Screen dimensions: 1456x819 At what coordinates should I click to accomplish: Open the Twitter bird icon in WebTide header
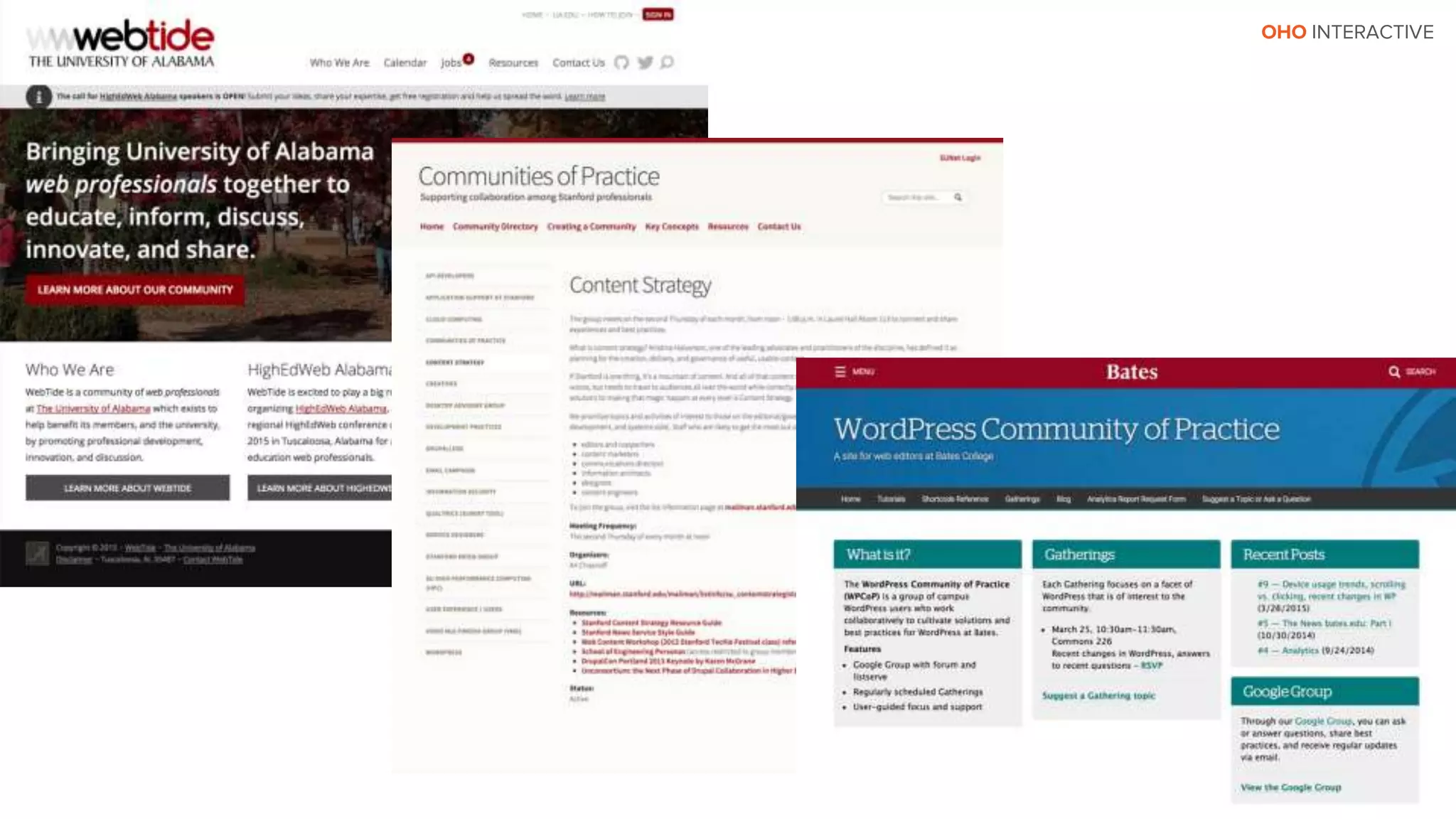(646, 63)
